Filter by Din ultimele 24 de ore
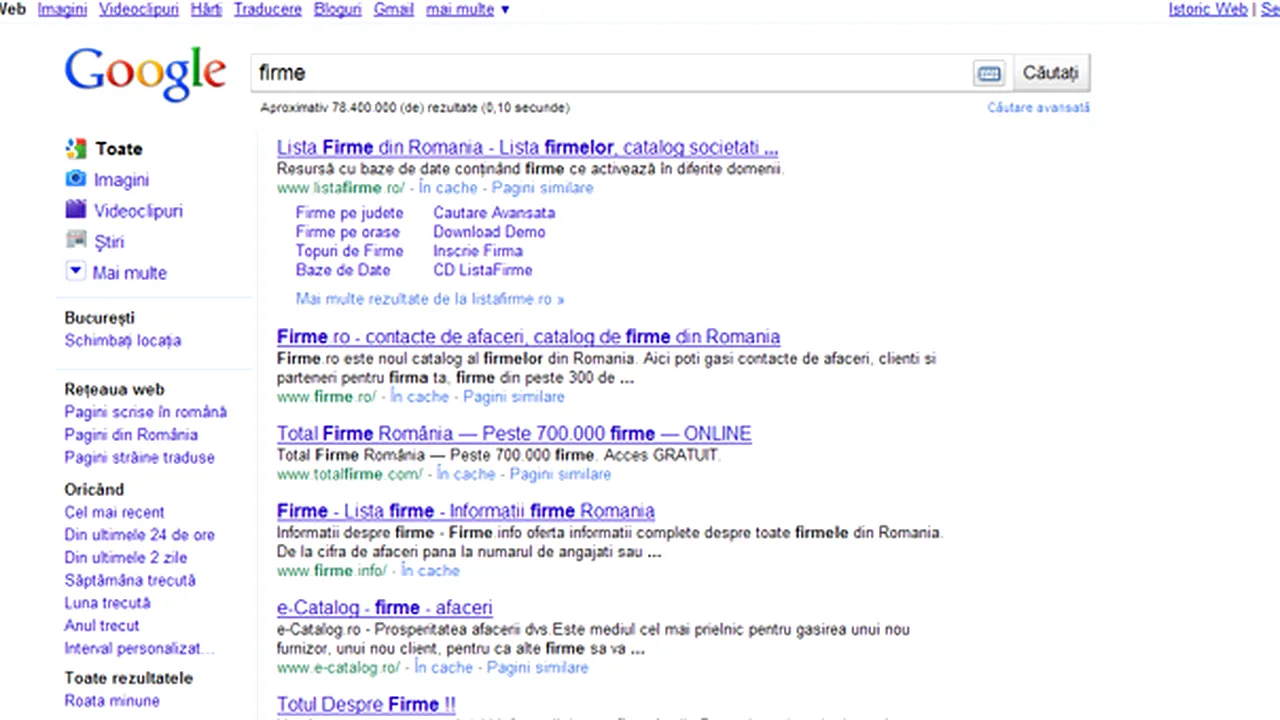Screen dimensions: 1280x720 pos(140,535)
